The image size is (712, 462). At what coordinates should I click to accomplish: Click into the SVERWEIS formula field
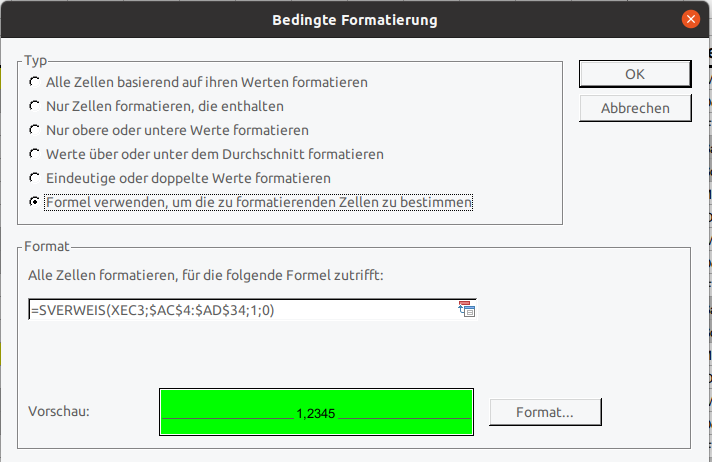tap(240, 311)
